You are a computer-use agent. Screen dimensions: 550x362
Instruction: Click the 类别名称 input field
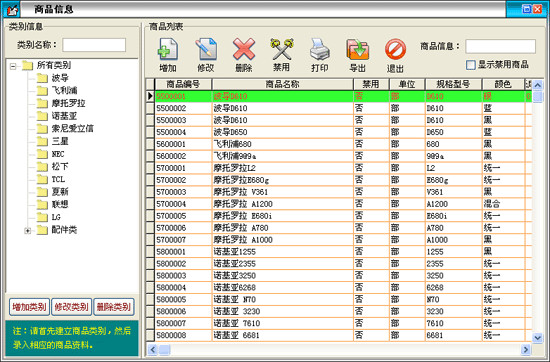pos(94,45)
